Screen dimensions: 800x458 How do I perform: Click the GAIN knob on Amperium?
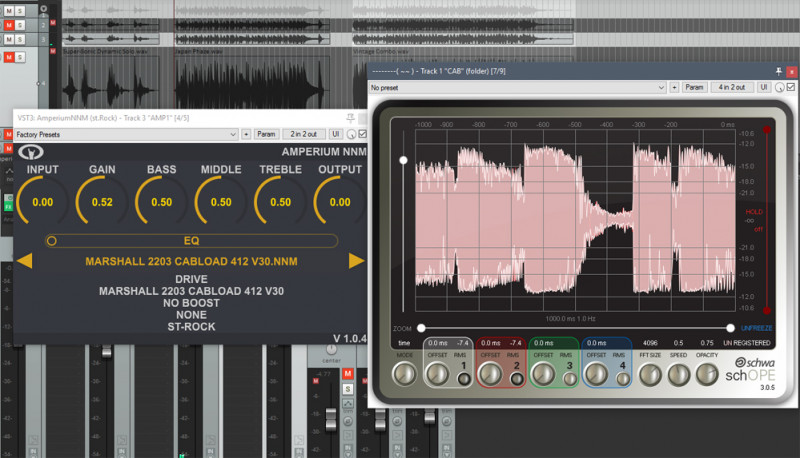[x=101, y=202]
